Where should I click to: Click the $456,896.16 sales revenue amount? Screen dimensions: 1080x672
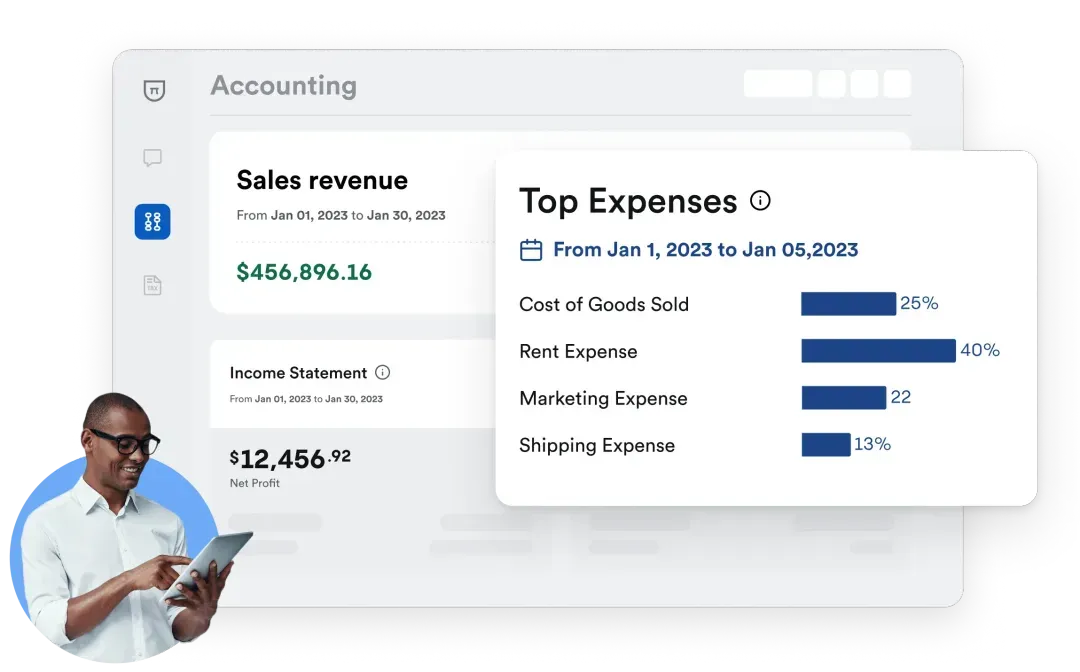pos(304,271)
